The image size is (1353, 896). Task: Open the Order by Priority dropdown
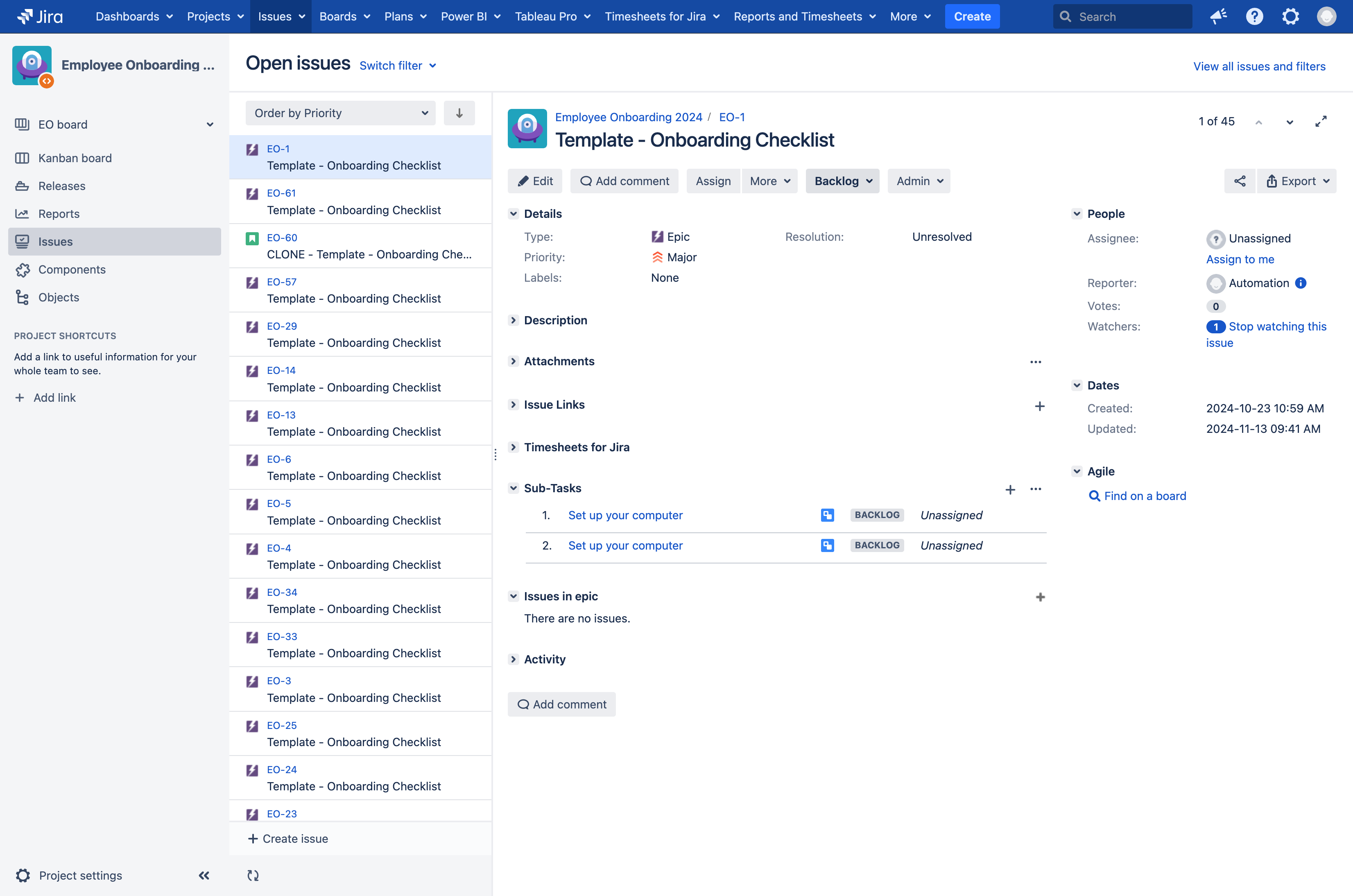[341, 113]
